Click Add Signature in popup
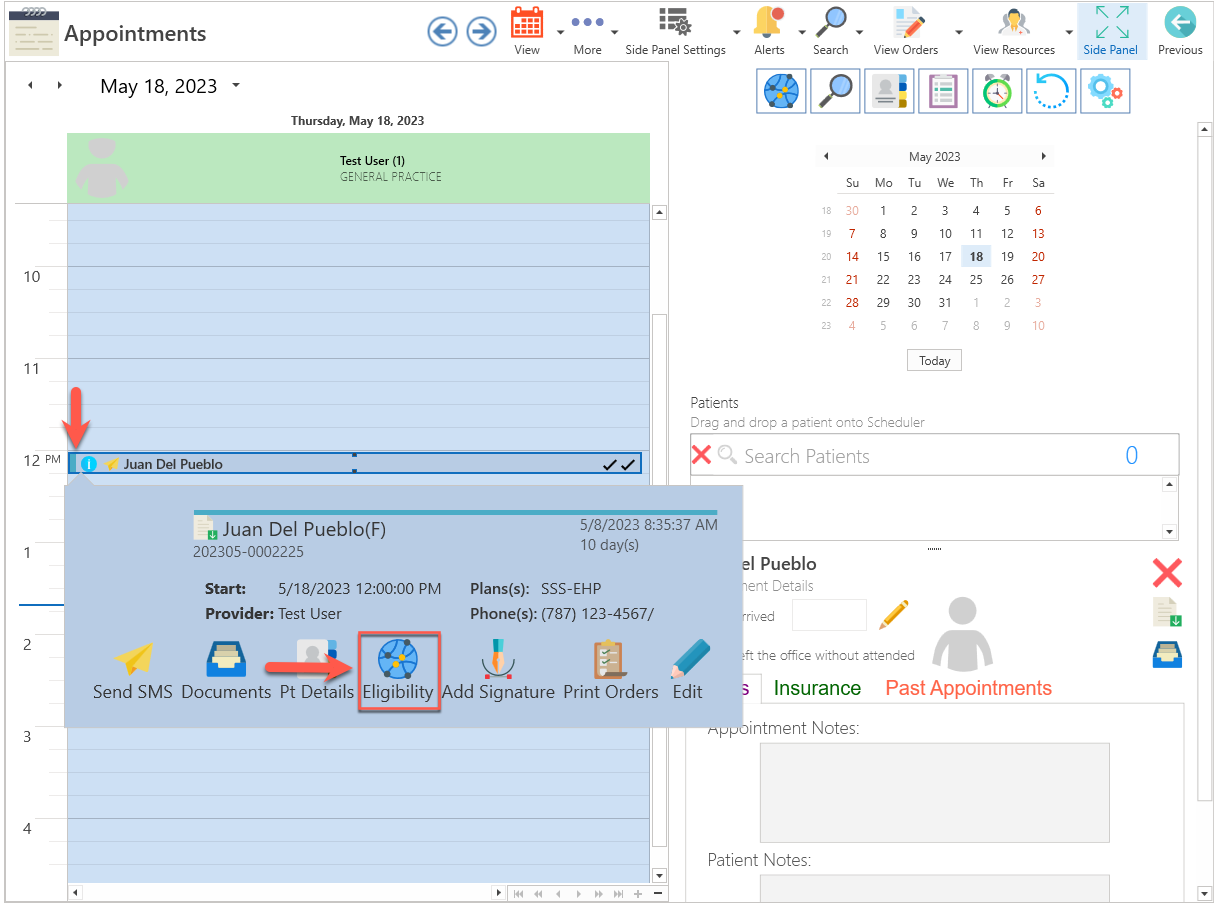This screenshot has height=907, width=1218. click(x=498, y=671)
